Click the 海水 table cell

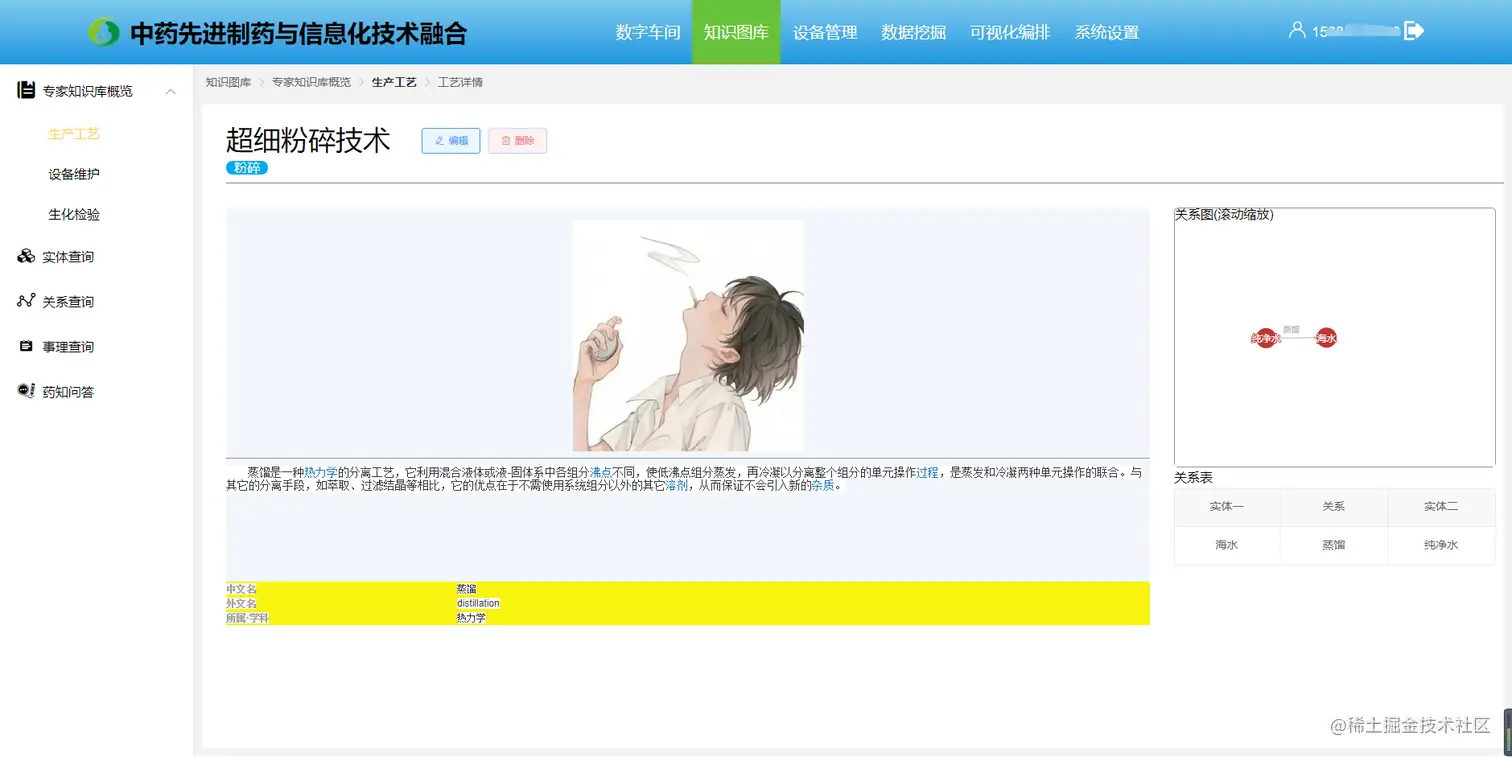point(1227,546)
